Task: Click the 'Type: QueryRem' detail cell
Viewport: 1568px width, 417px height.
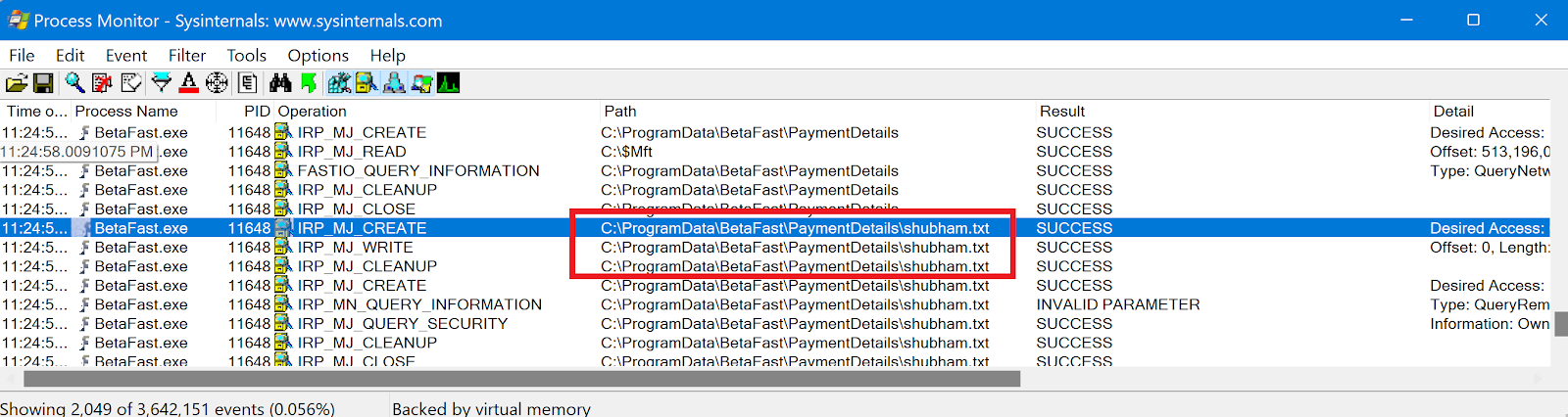Action: (1490, 304)
